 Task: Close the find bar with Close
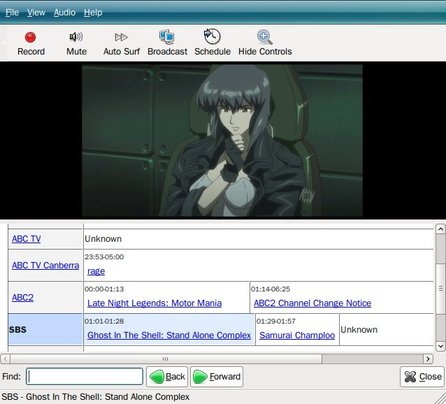coord(422,377)
